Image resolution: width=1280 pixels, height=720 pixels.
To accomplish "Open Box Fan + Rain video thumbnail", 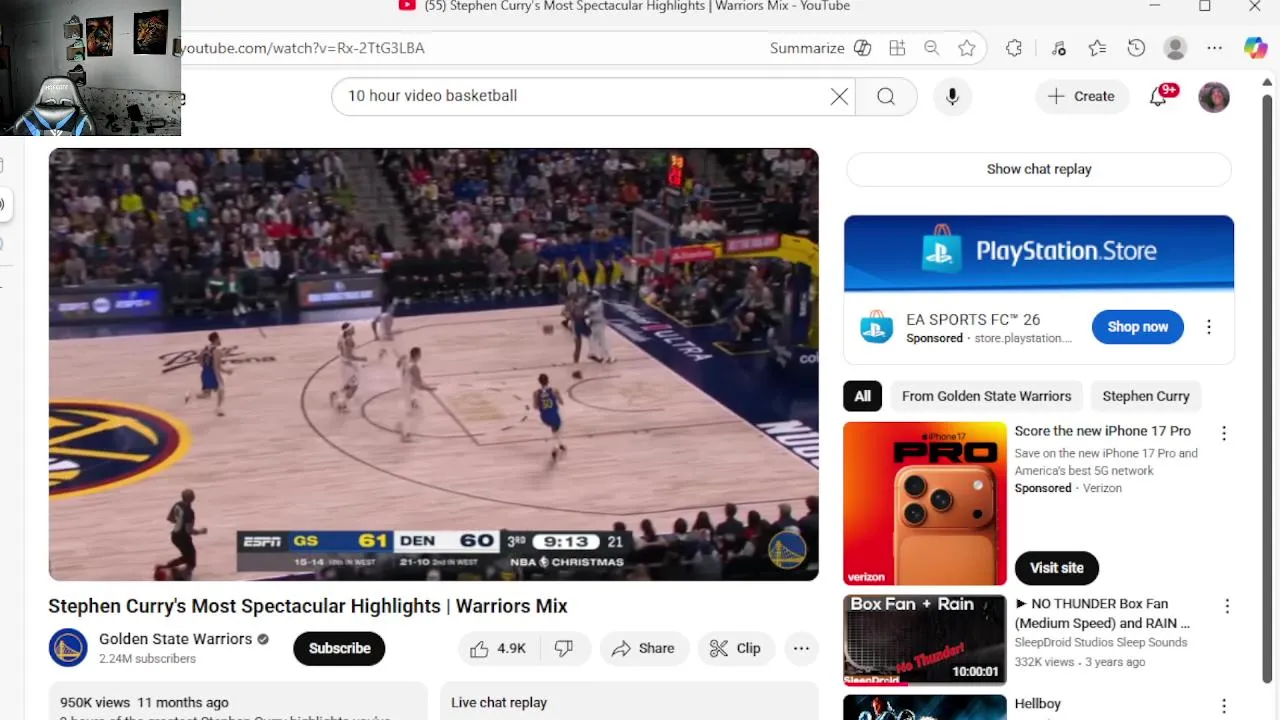I will point(925,640).
